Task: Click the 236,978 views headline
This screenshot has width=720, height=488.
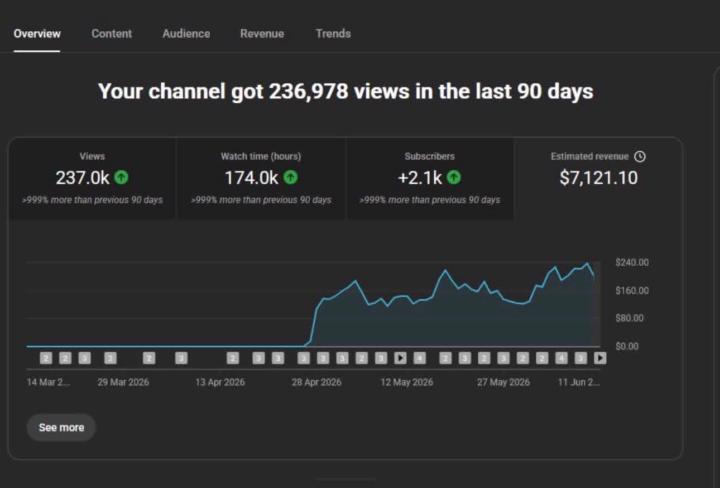Action: (x=345, y=91)
